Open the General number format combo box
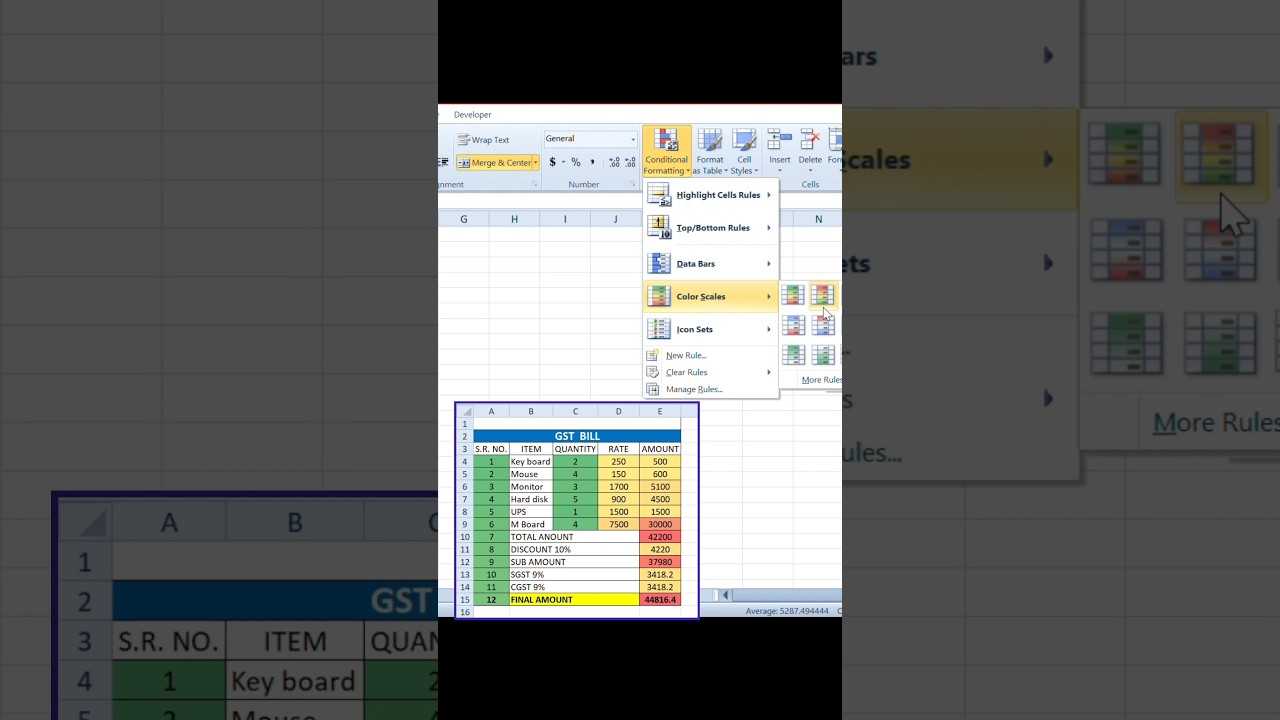The width and height of the screenshot is (1280, 720). click(590, 139)
